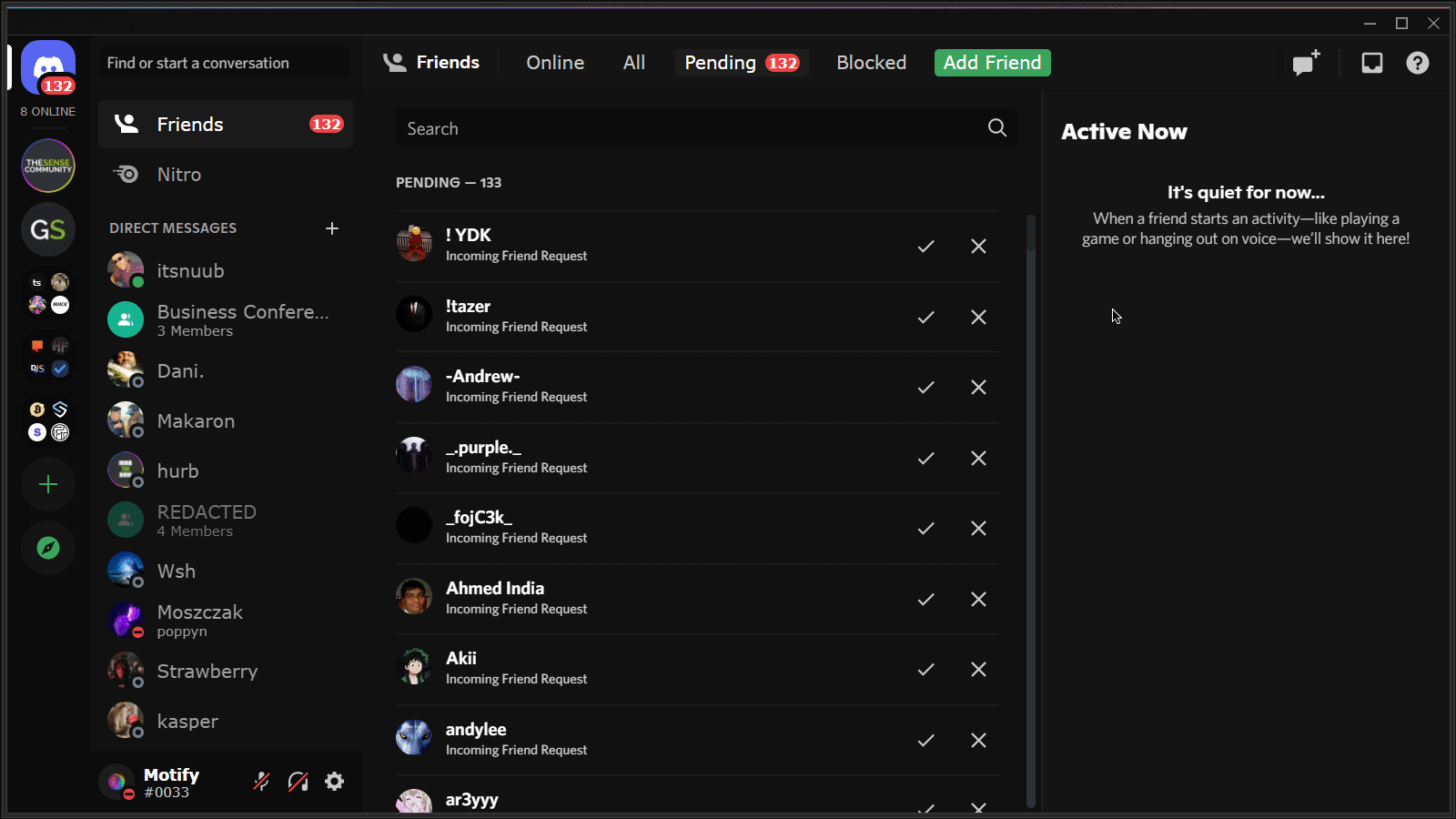1456x819 pixels.
Task: Switch to the Online tab
Action: (554, 62)
